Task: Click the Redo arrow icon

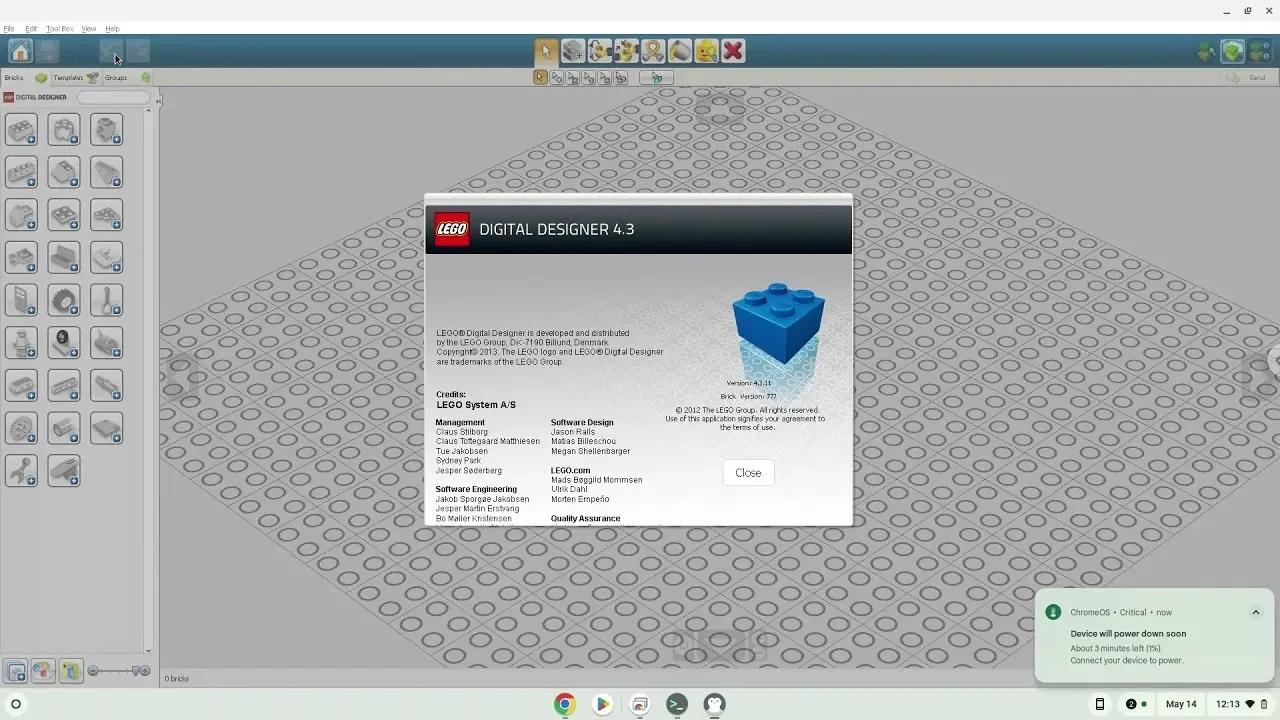Action: tap(138, 51)
